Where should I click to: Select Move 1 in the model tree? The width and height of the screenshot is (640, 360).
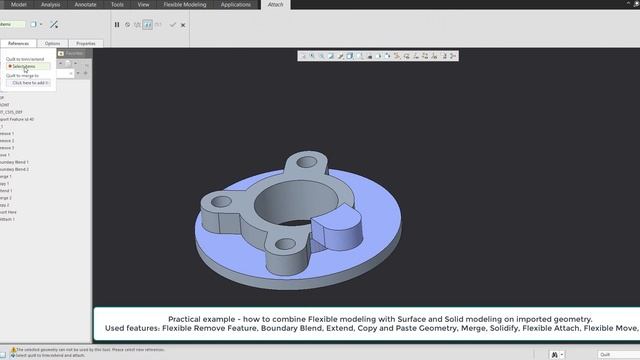[5, 155]
